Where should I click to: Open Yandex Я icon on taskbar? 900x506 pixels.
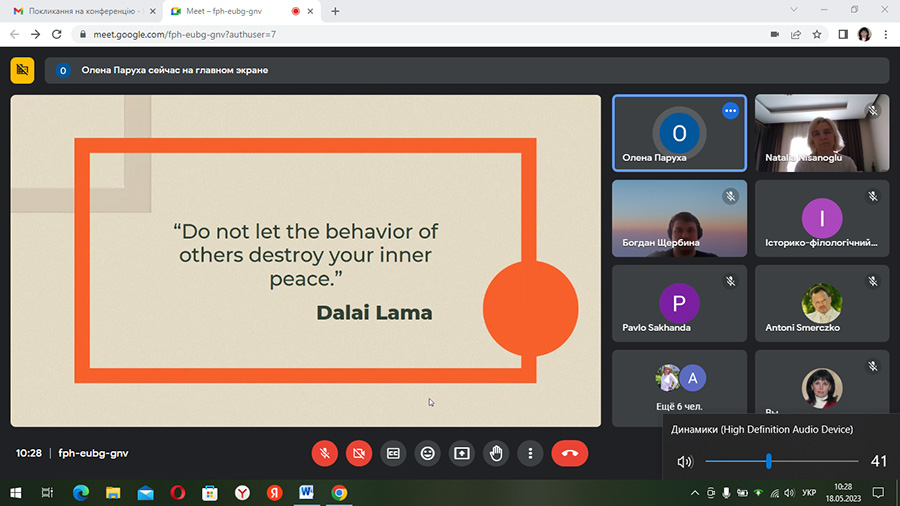click(274, 493)
